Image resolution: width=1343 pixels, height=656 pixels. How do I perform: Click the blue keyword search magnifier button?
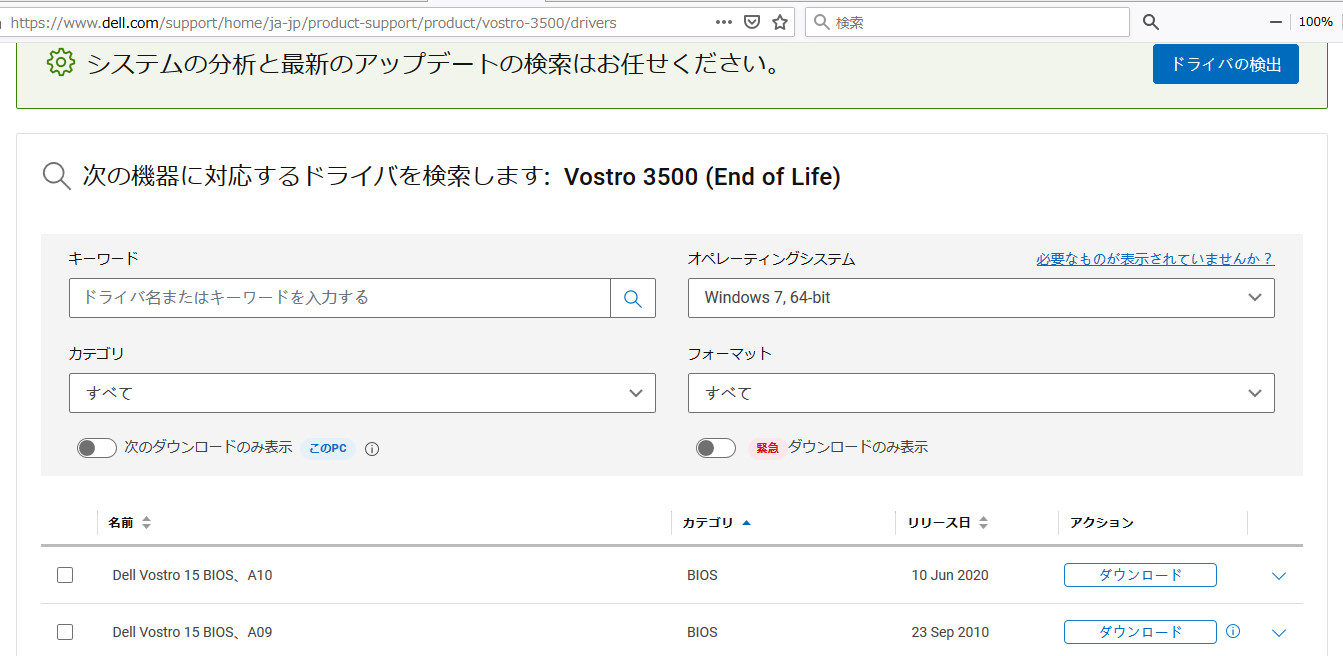tap(633, 298)
